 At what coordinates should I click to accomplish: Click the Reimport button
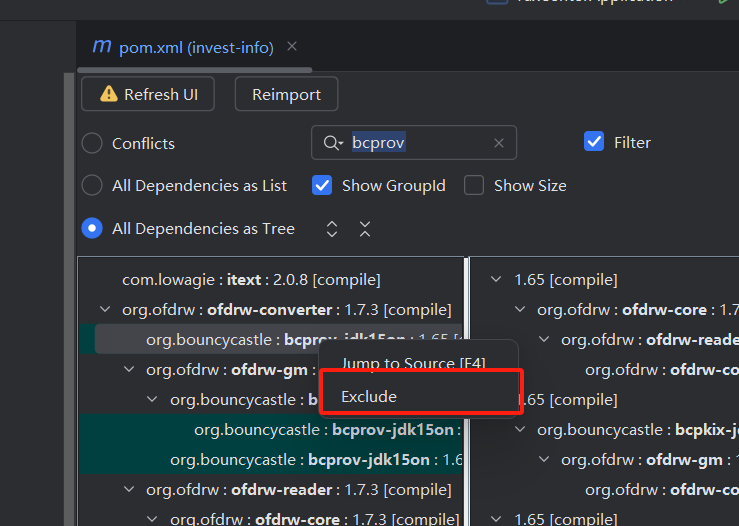[x=286, y=94]
